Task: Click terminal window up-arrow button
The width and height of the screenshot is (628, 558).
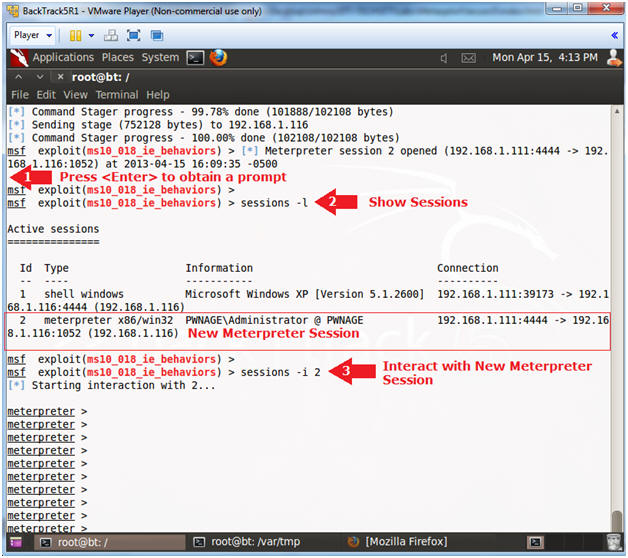Action: pyautogui.click(x=19, y=77)
